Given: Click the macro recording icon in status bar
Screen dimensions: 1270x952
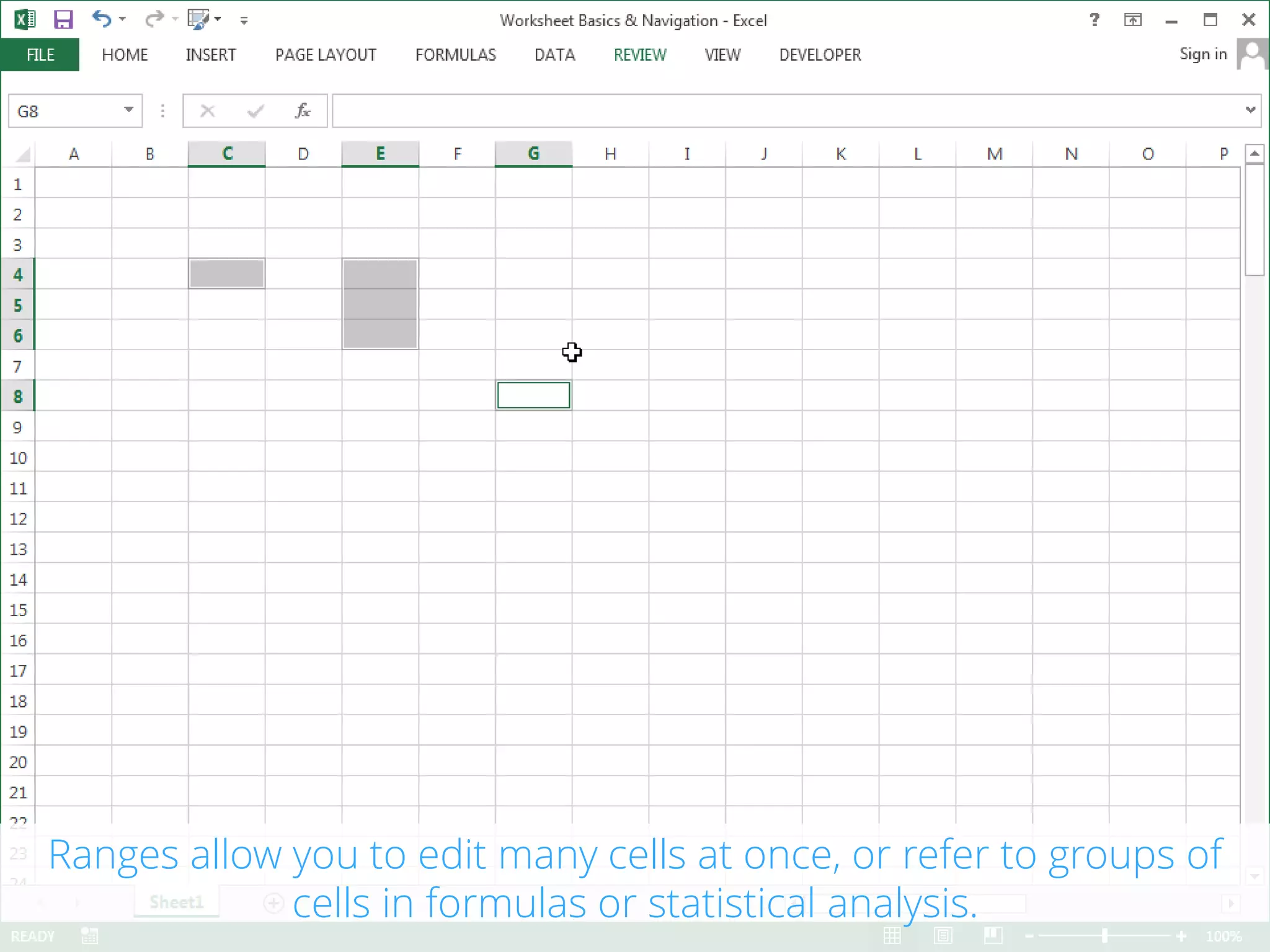Looking at the screenshot, I should tap(89, 936).
